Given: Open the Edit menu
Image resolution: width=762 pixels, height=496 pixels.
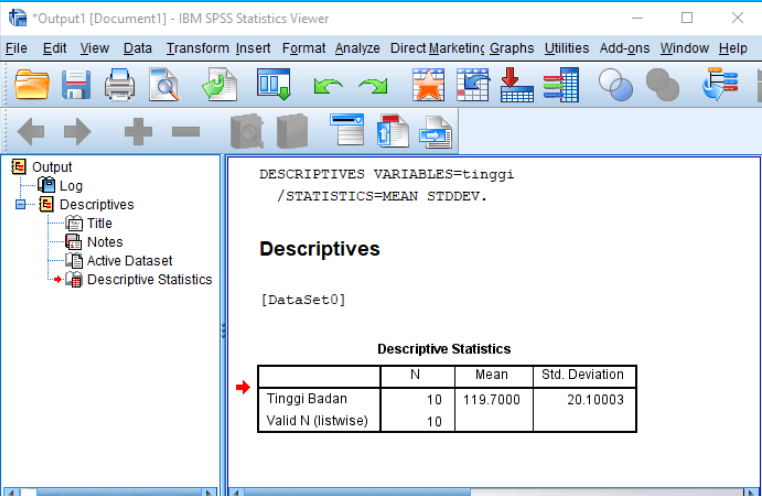Looking at the screenshot, I should [x=54, y=48].
